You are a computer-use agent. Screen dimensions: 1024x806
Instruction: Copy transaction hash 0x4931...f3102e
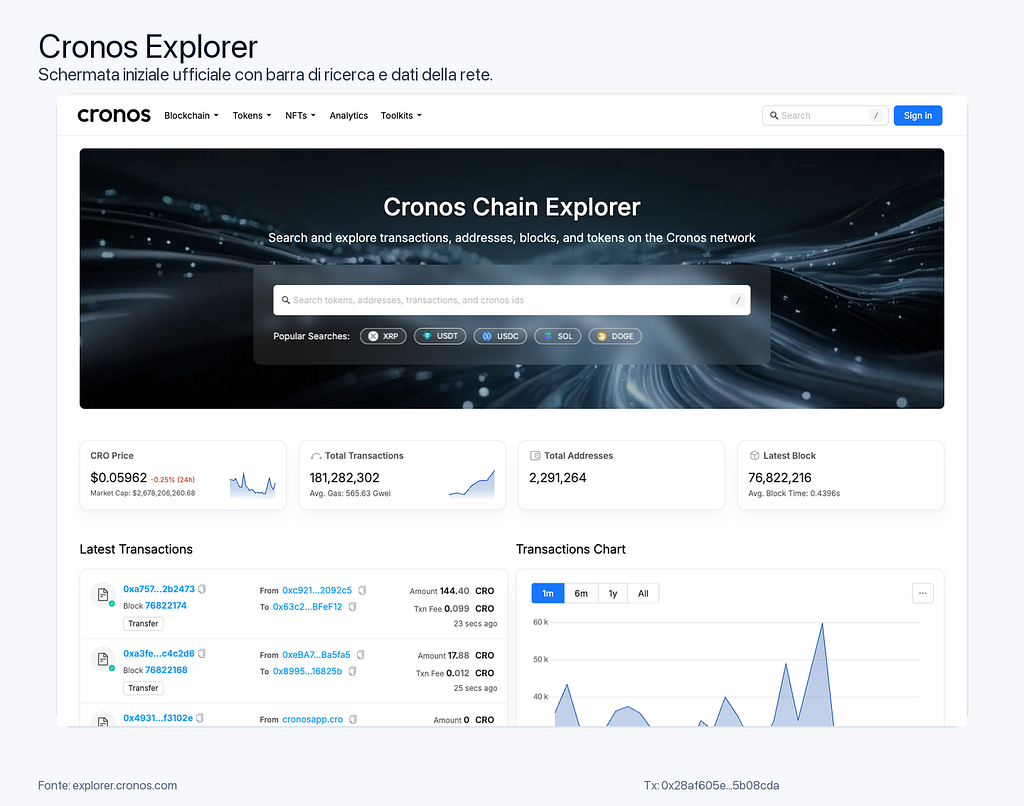(200, 718)
